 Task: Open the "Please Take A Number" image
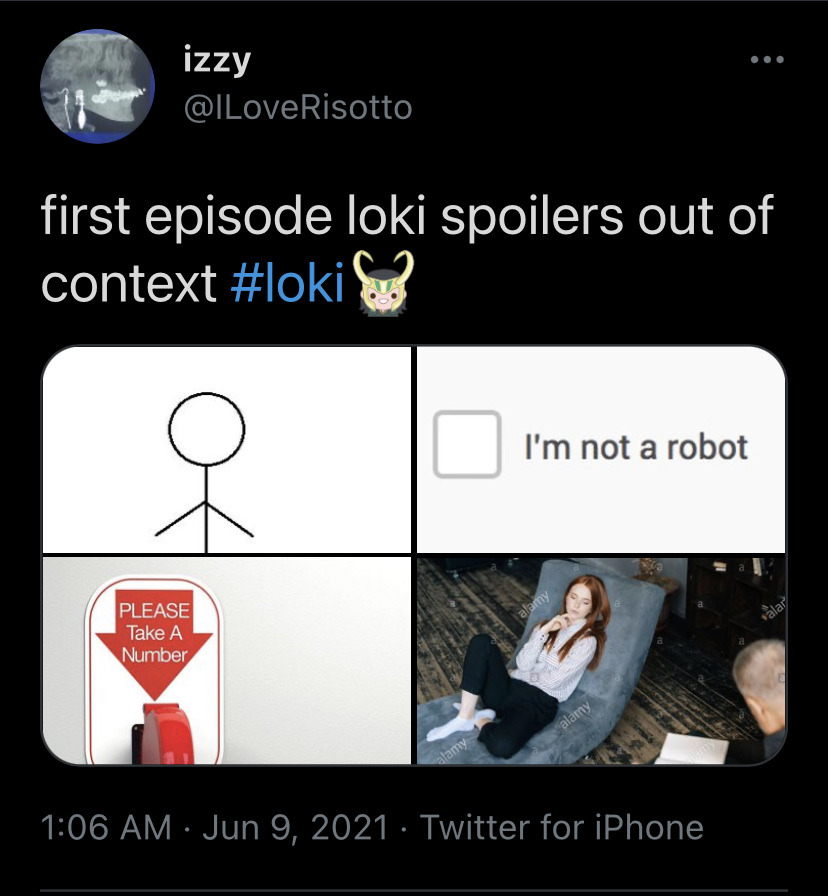tap(227, 661)
